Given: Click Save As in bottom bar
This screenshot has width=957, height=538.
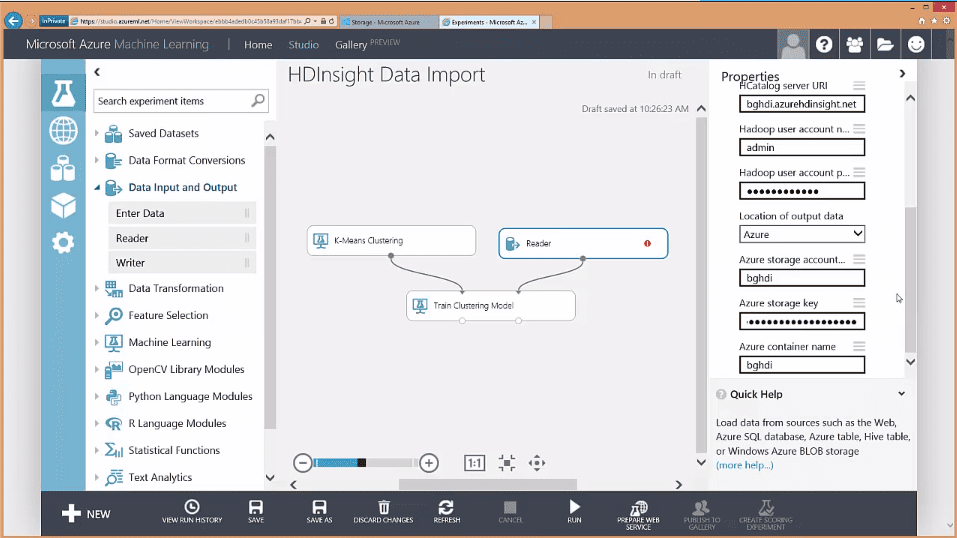Looking at the screenshot, I should tap(319, 512).
